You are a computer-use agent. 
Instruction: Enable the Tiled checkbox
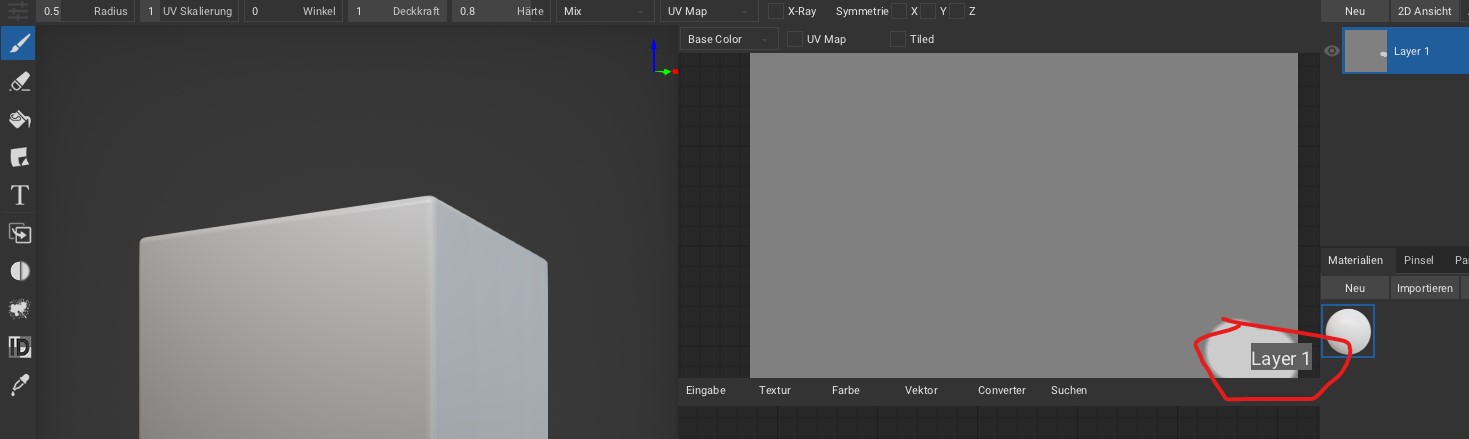[898, 39]
